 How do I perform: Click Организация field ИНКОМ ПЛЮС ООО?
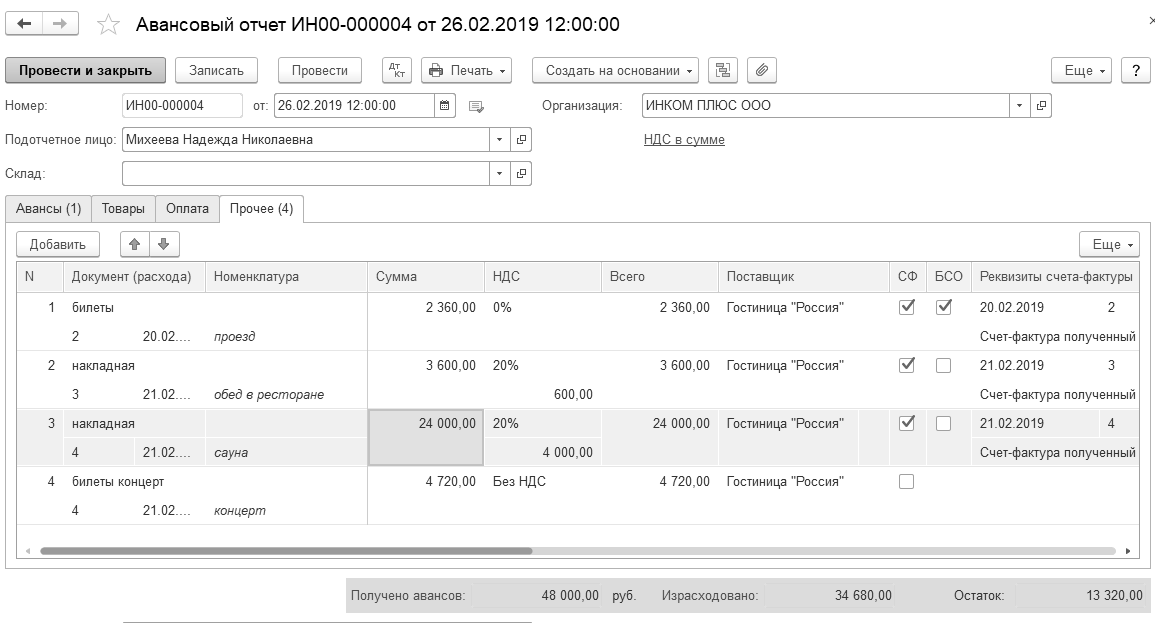825,105
